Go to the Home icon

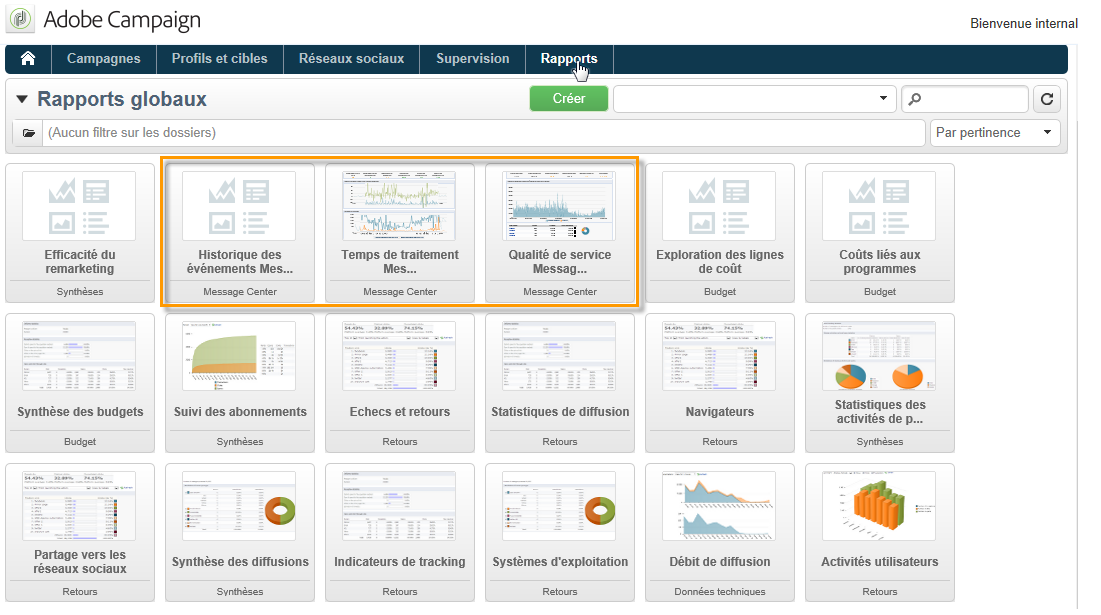coord(28,59)
